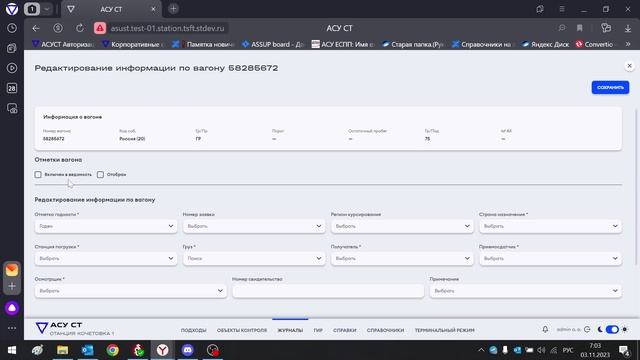Open the СПРАВОЧНИКИ menu item

pyautogui.click(x=385, y=330)
